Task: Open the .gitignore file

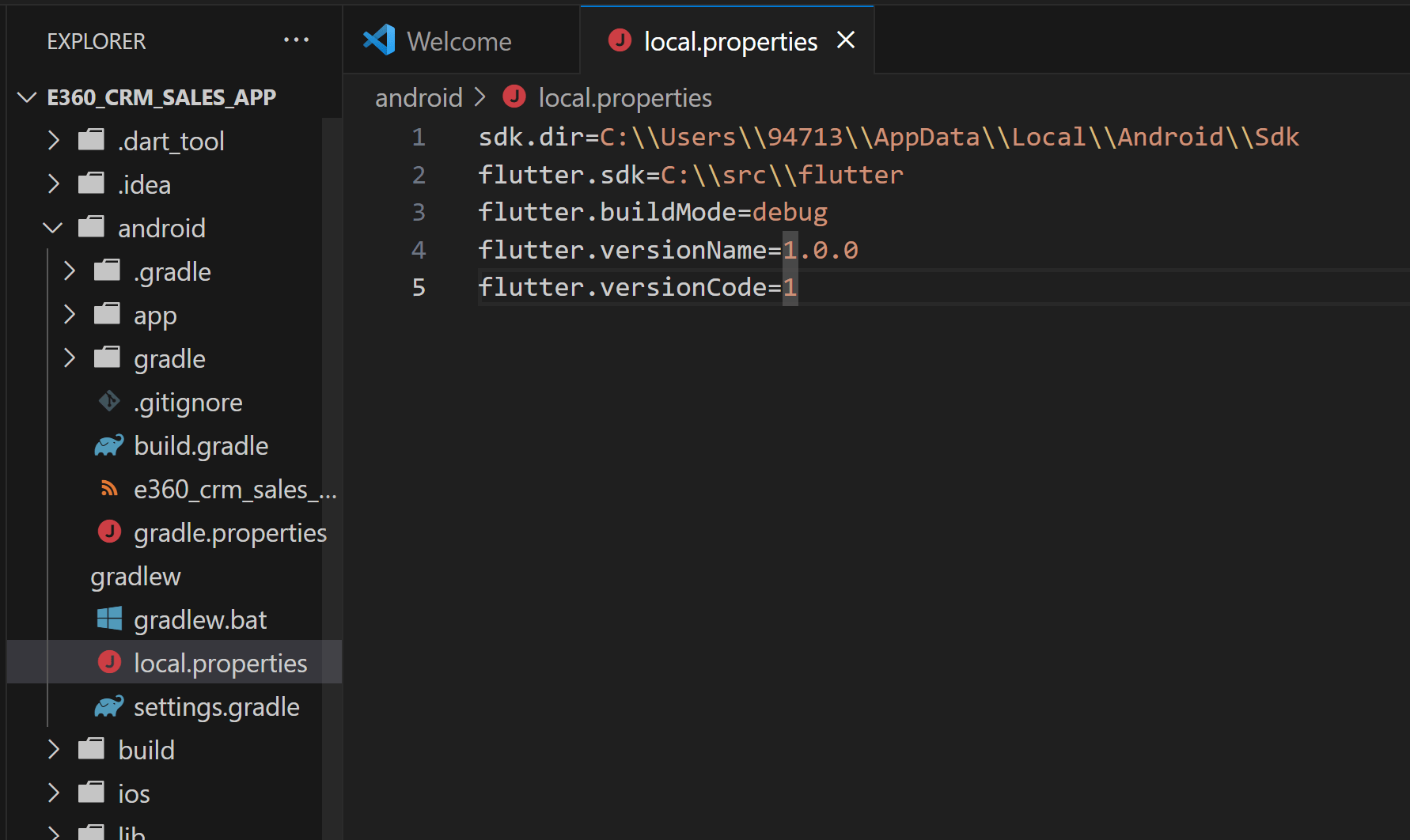Action: click(x=188, y=402)
